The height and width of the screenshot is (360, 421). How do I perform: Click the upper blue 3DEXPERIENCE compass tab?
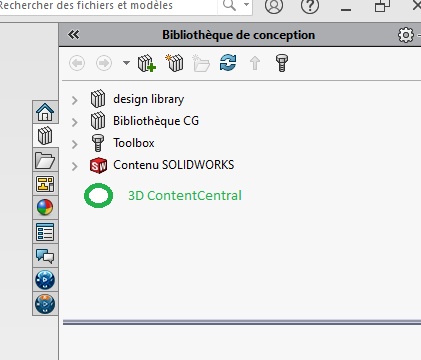click(x=45, y=280)
